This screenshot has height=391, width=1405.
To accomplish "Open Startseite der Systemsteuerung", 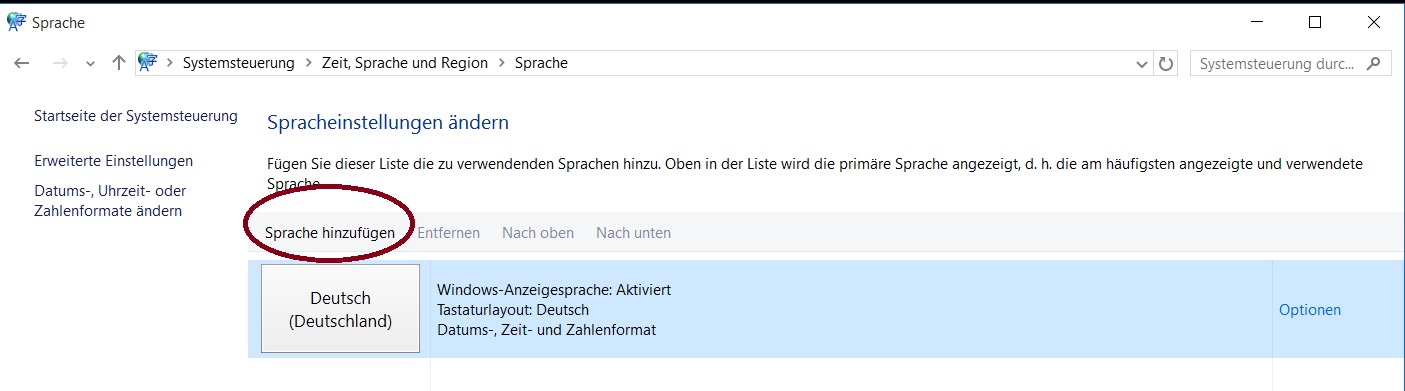I will tap(136, 116).
